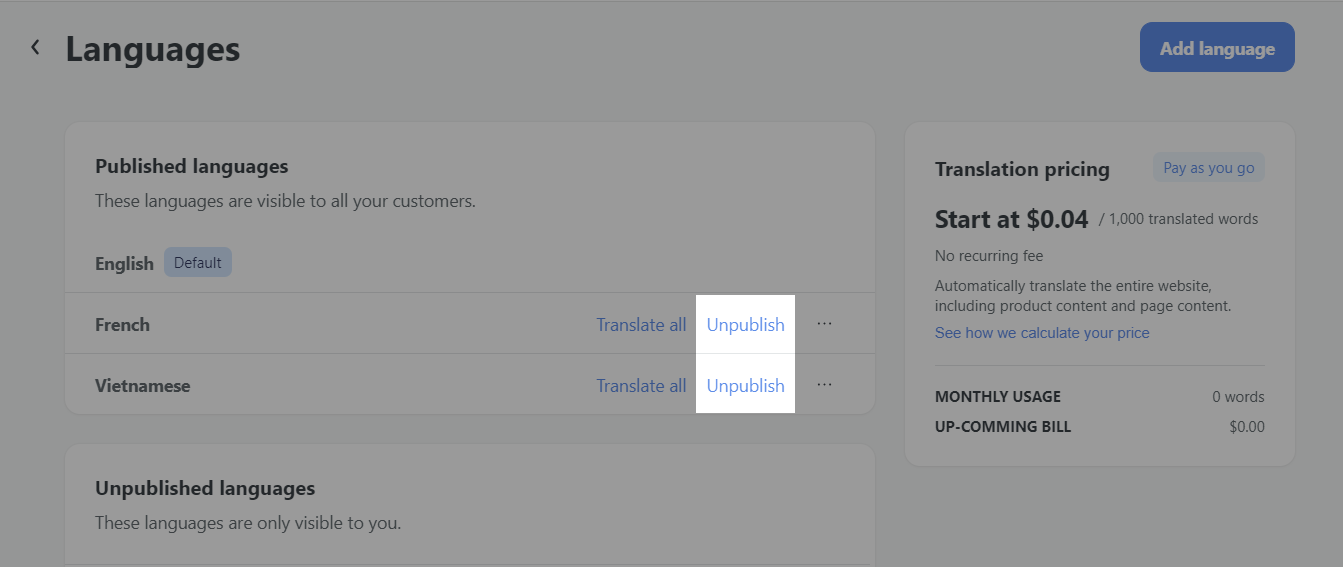
Task: Click the Monthly Usage word count
Action: pos(1238,397)
